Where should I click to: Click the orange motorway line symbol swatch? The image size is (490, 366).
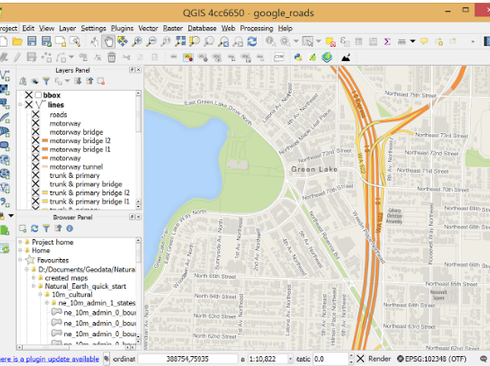point(45,158)
